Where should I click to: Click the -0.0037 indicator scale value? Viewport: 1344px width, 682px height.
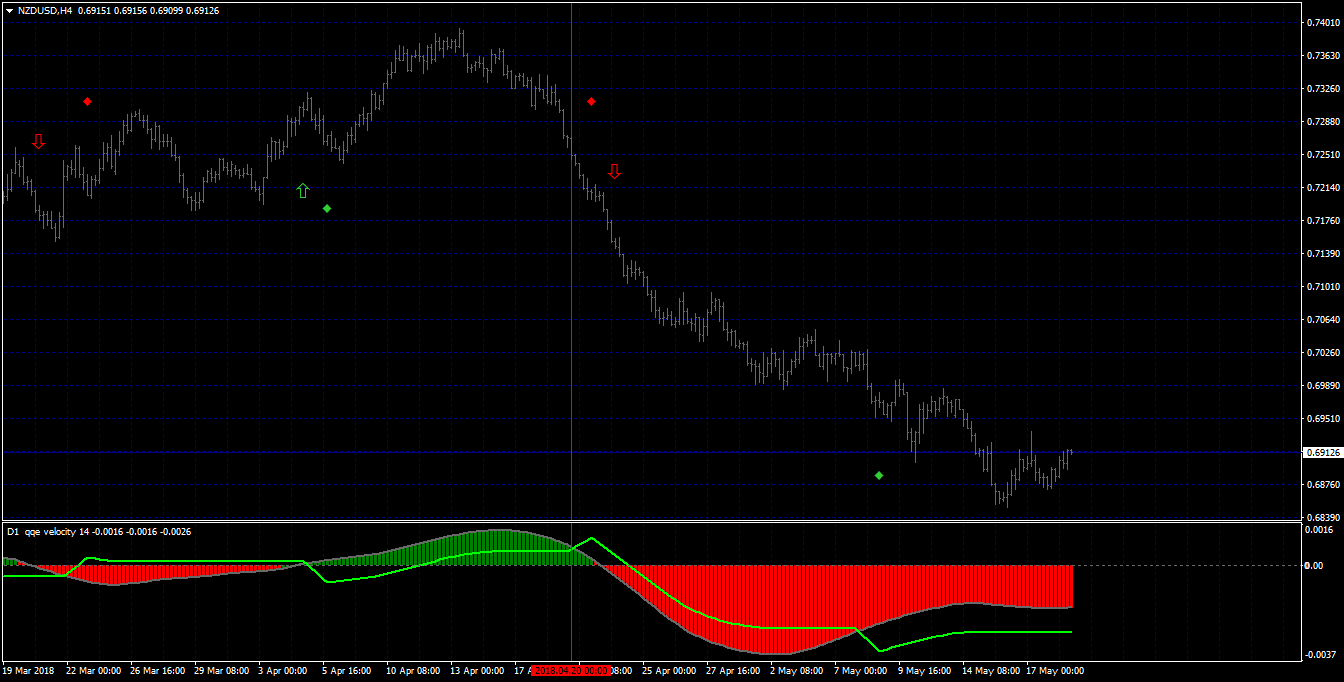[x=1319, y=655]
